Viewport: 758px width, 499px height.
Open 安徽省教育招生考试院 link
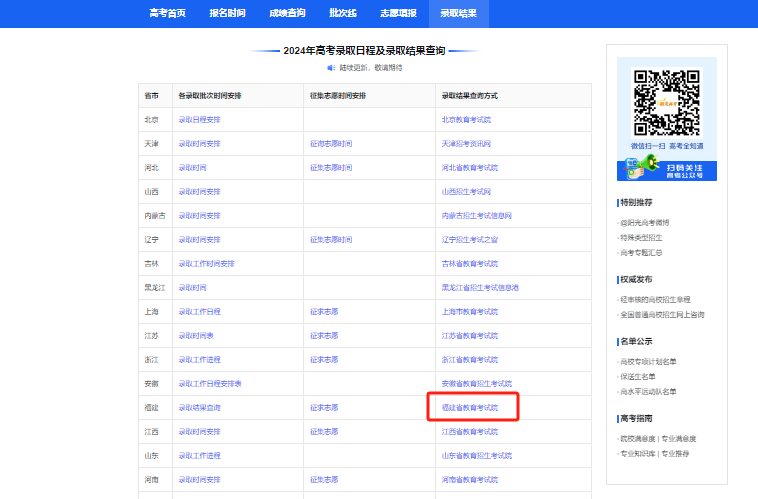477,384
